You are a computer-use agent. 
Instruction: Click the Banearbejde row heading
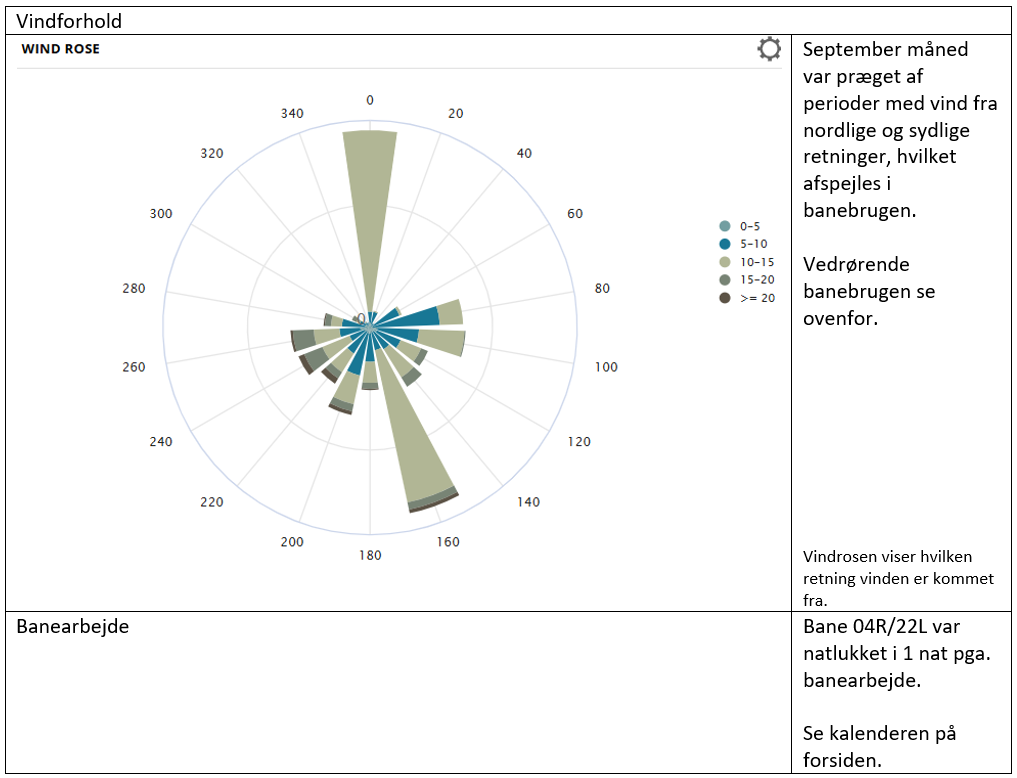[73, 628]
